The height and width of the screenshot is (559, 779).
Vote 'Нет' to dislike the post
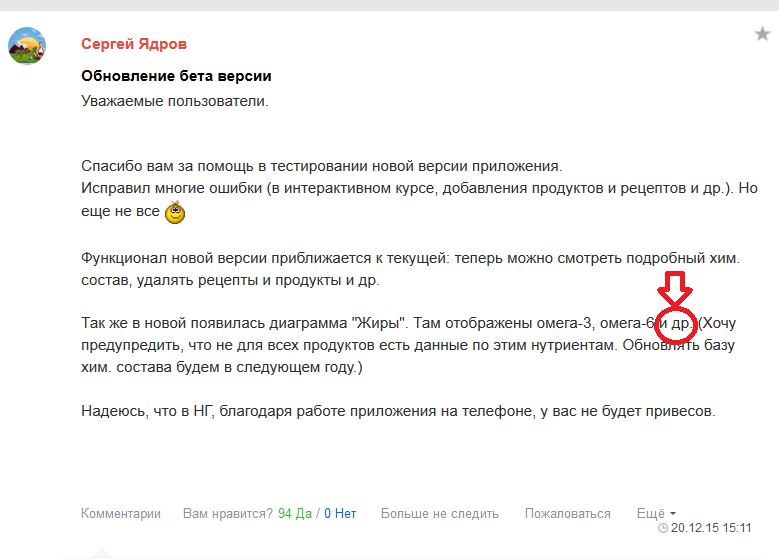pyautogui.click(x=340, y=514)
